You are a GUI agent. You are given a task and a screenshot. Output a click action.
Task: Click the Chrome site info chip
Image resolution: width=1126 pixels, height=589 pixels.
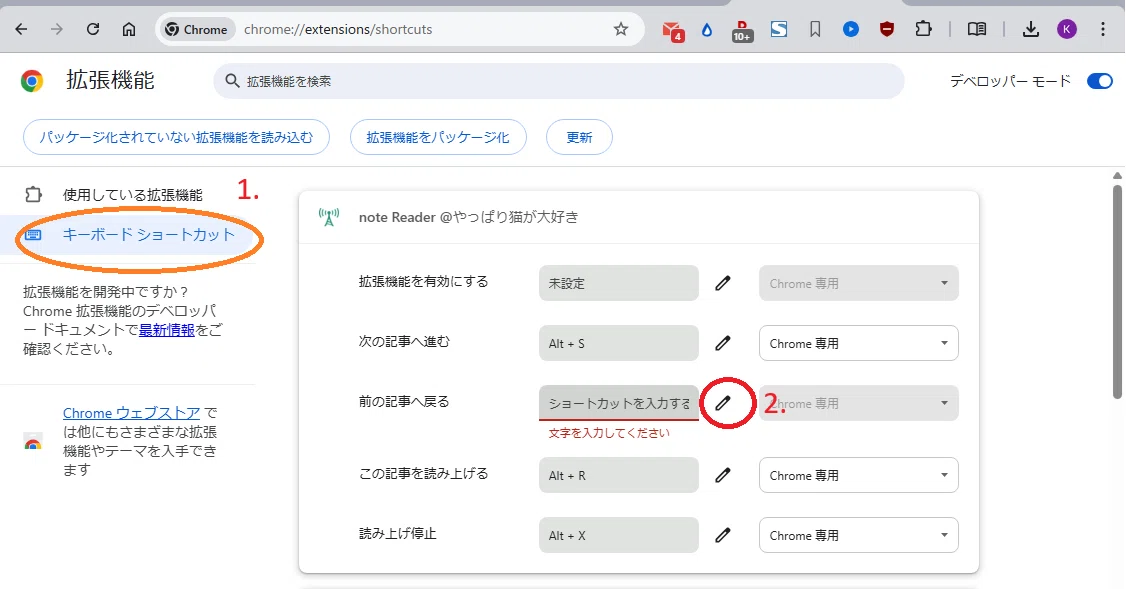[x=196, y=29]
